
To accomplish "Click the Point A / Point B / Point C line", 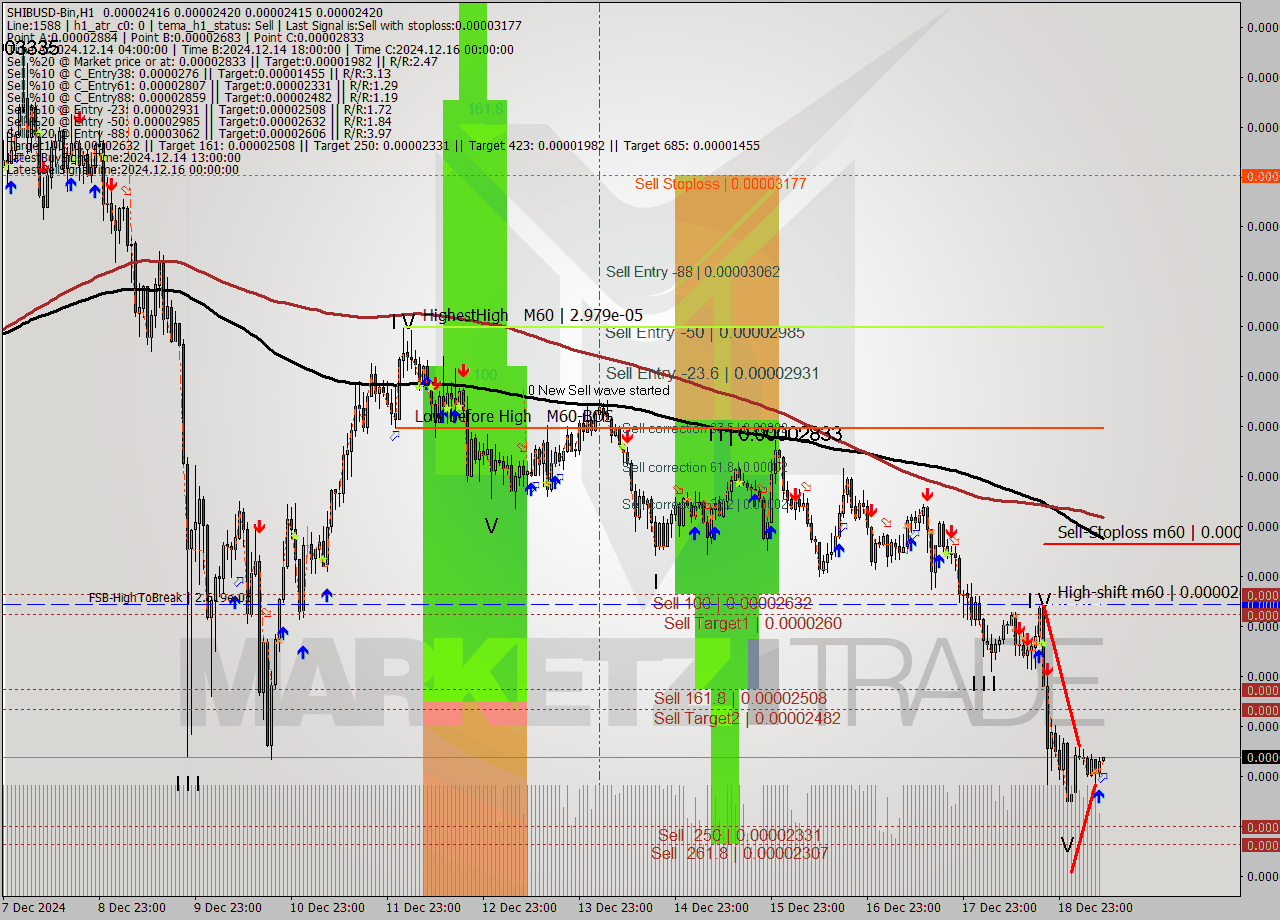I will (185, 37).
